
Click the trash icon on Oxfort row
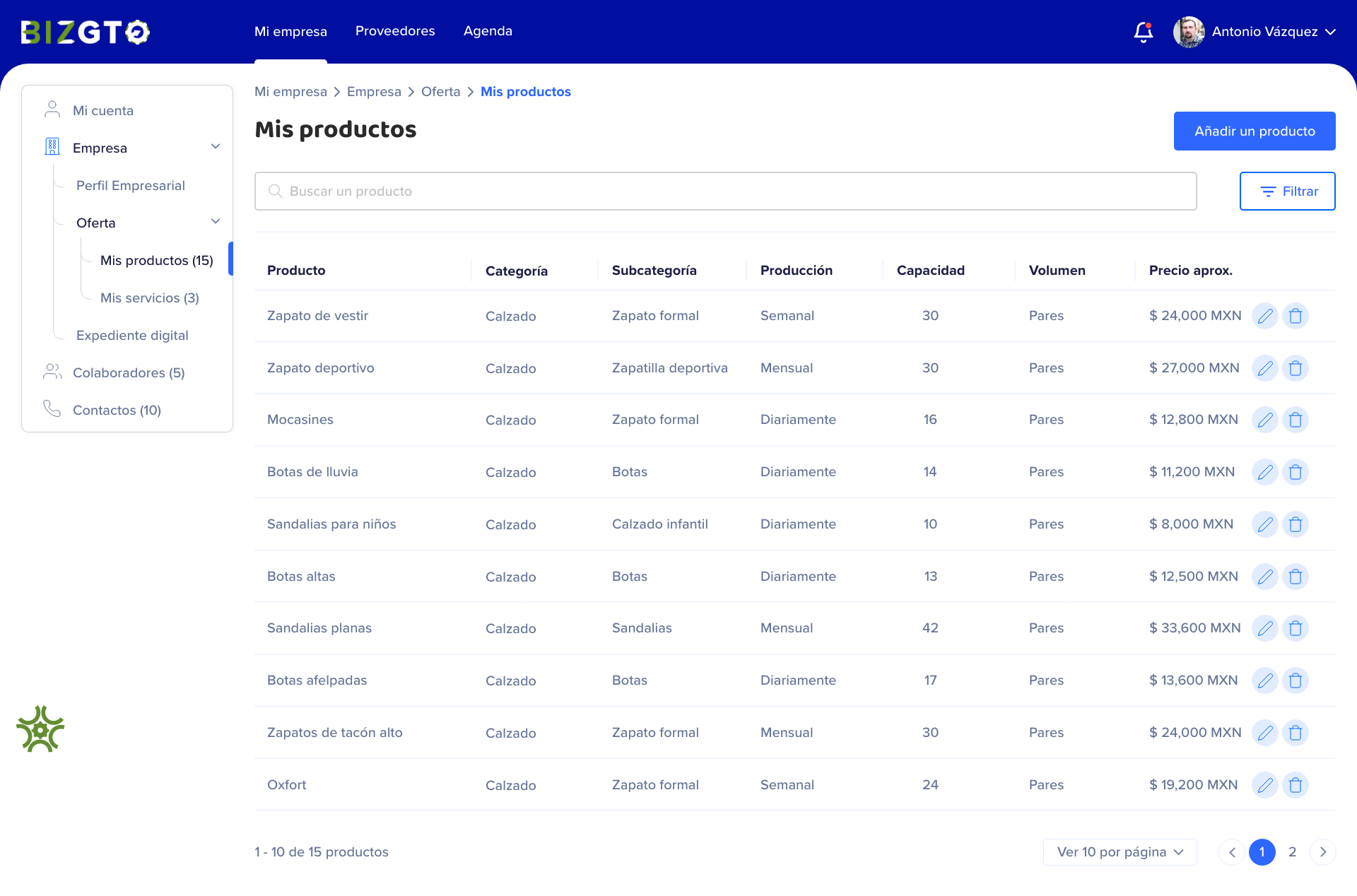tap(1296, 784)
